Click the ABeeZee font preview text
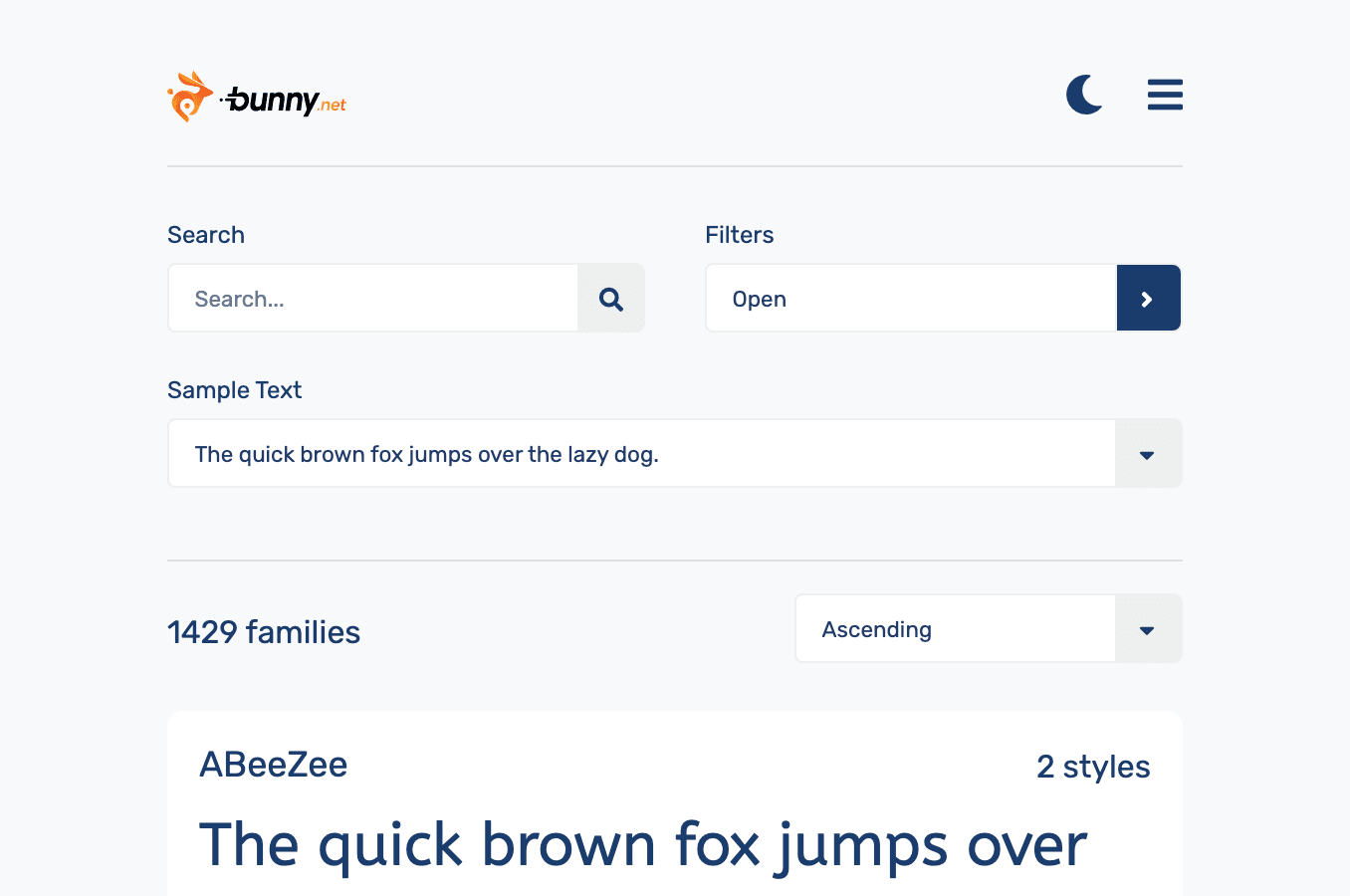 point(642,844)
